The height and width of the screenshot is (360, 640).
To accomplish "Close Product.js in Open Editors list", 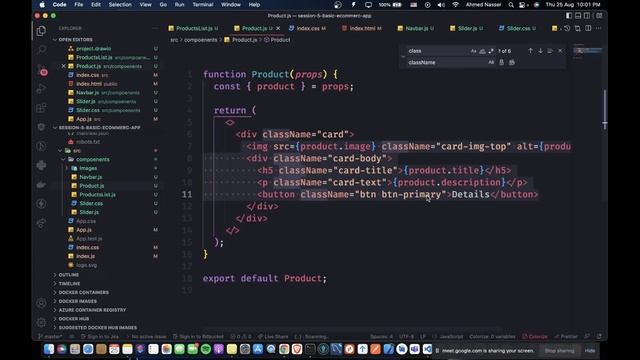I will [x=64, y=66].
